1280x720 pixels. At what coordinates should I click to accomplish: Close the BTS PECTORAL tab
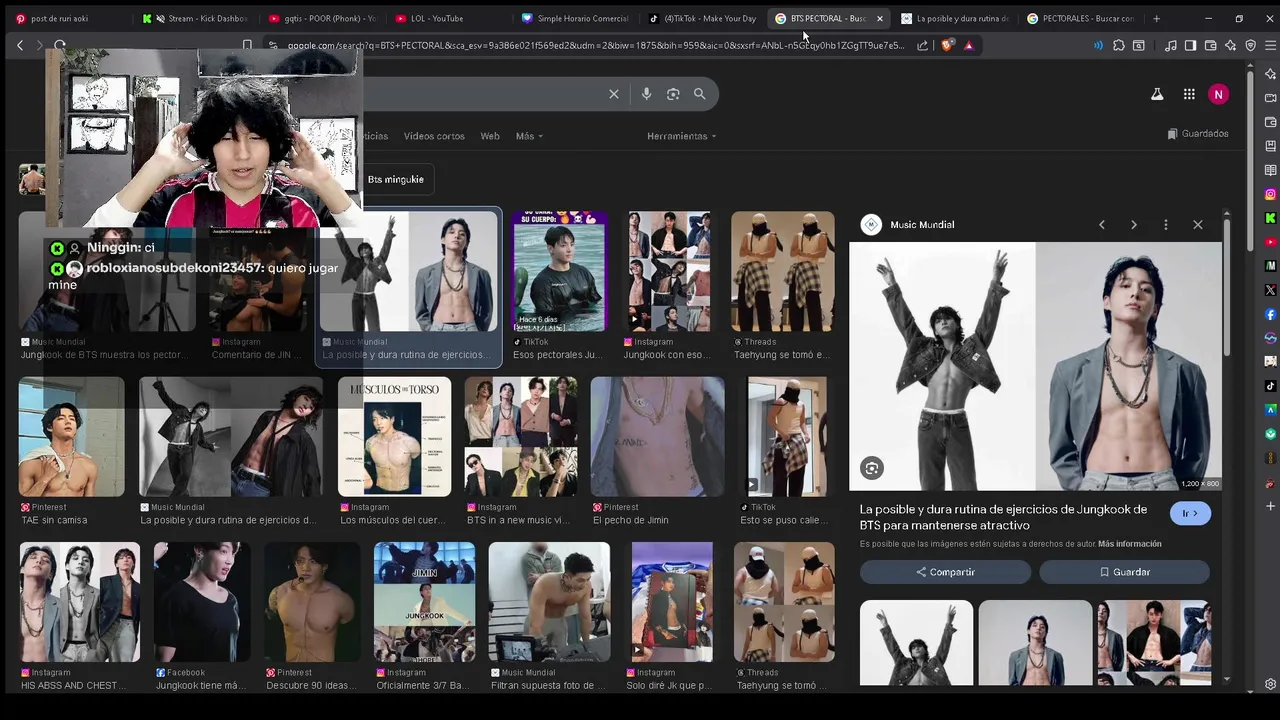coord(880,18)
